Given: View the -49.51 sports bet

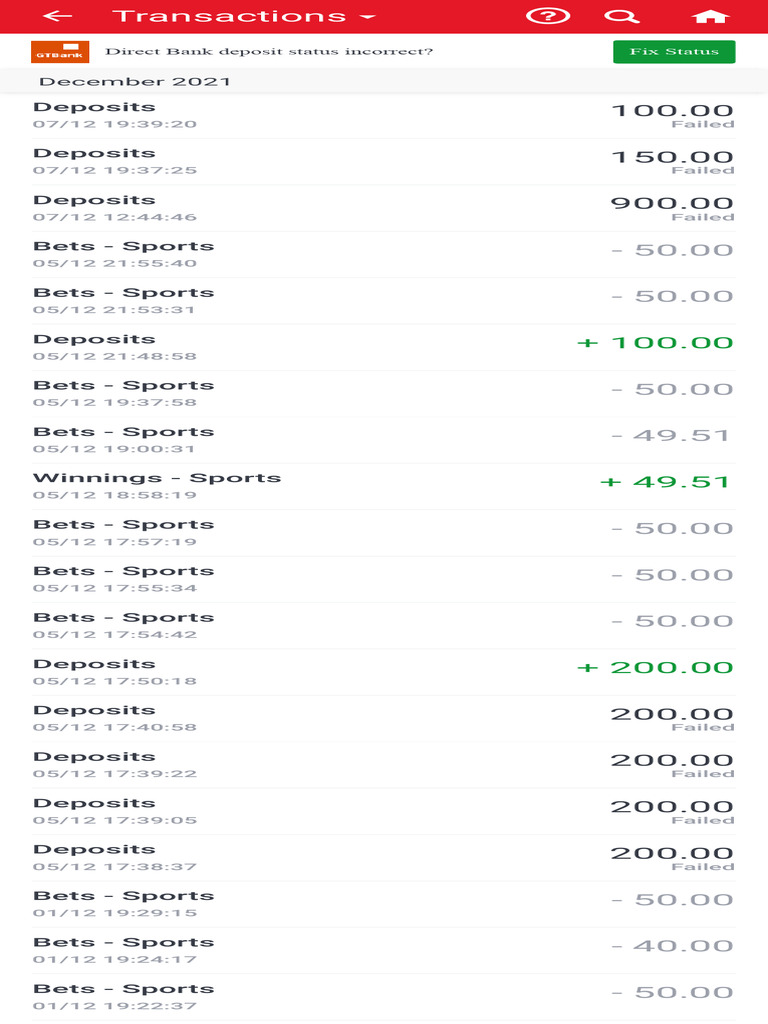Looking at the screenshot, I should 384,440.
